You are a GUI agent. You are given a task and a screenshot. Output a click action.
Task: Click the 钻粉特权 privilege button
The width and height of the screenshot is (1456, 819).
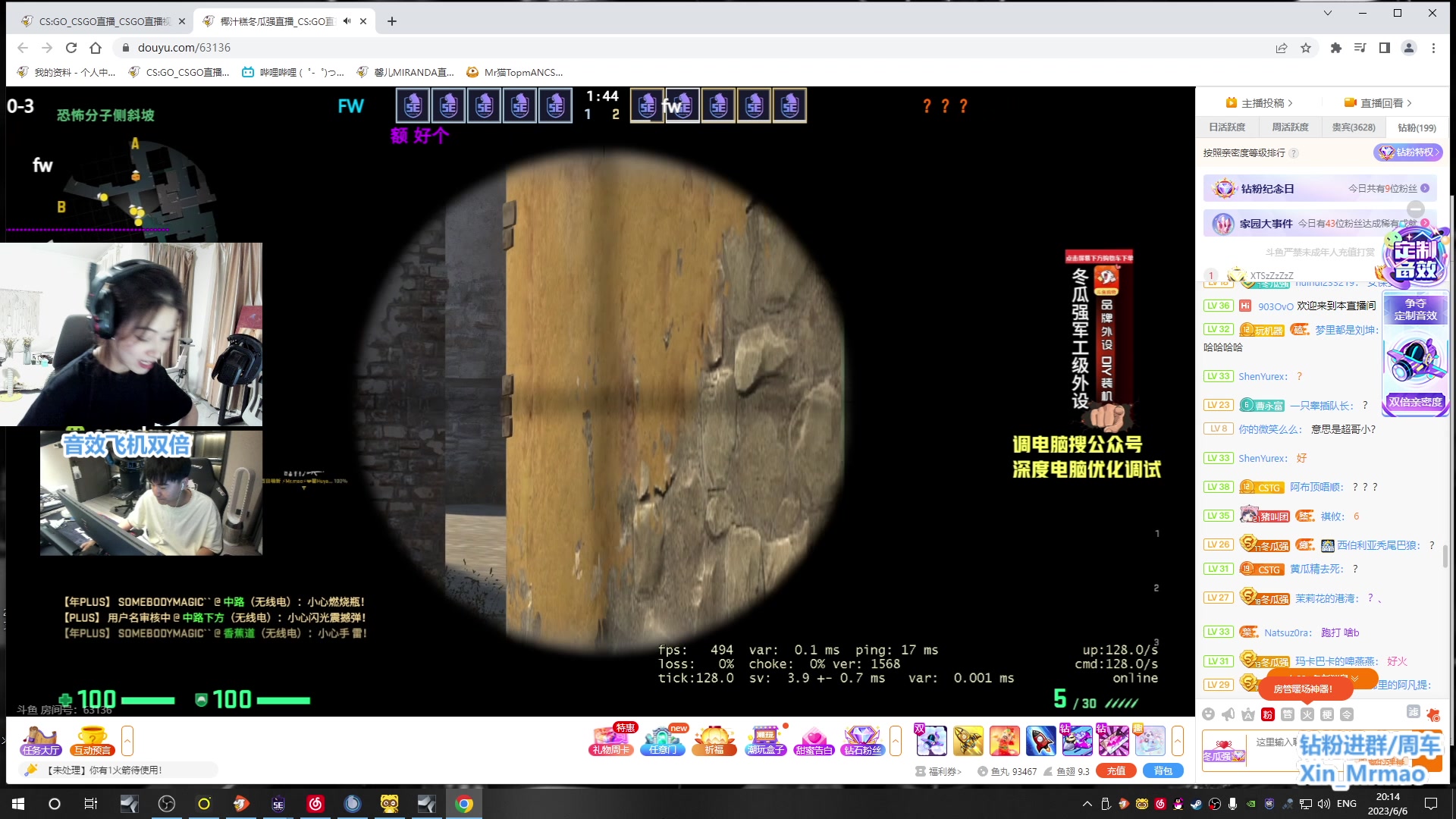[x=1408, y=152]
